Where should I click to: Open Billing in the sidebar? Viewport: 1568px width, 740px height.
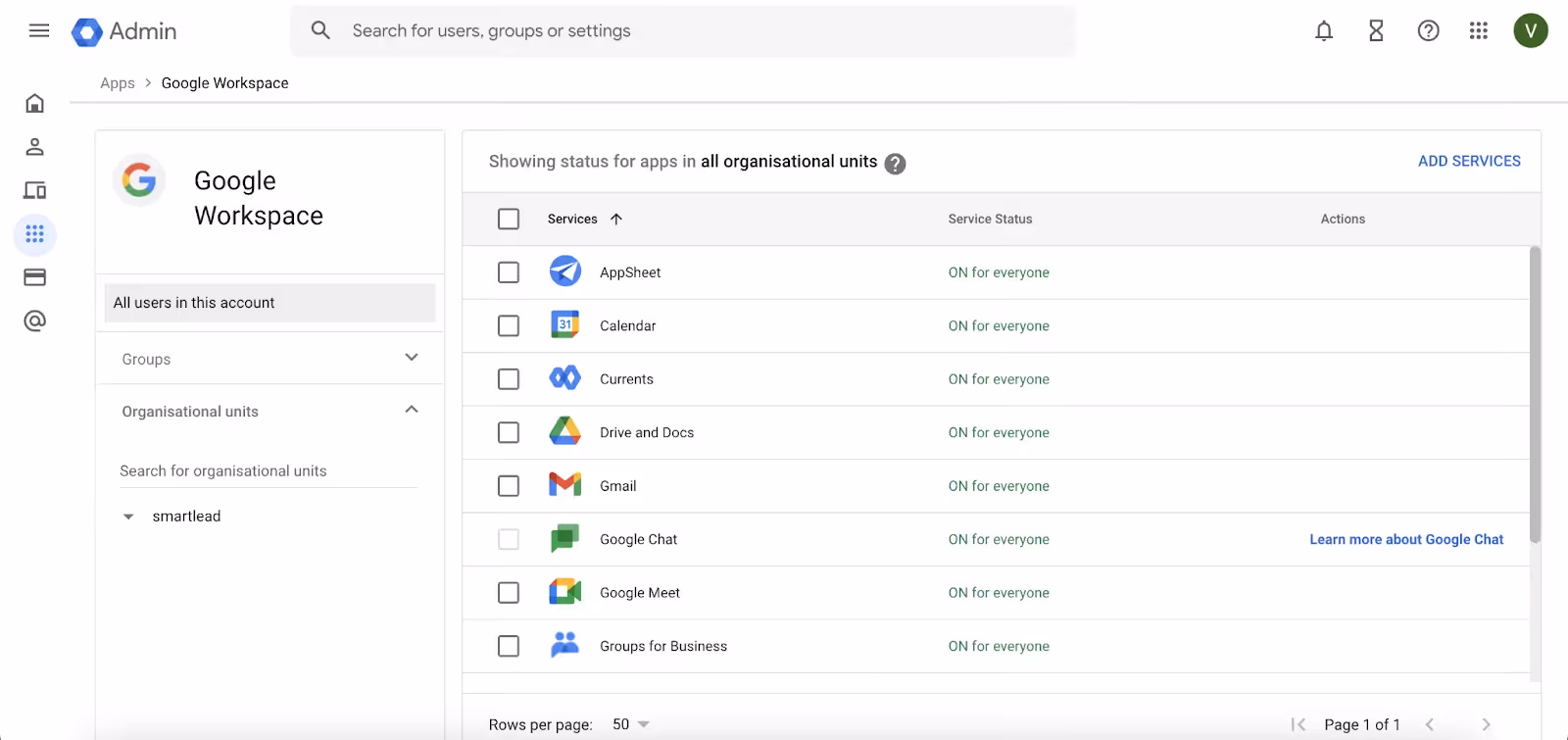35,277
